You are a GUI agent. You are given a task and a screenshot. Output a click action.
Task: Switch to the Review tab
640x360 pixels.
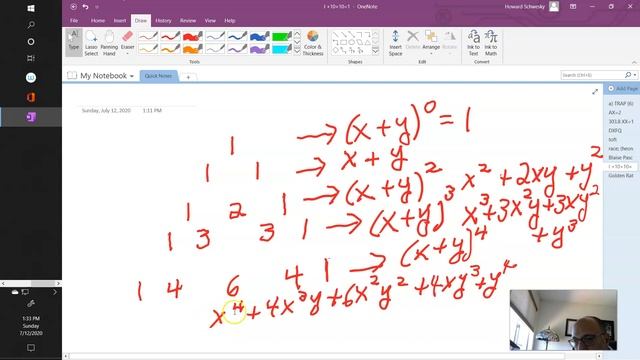click(188, 20)
